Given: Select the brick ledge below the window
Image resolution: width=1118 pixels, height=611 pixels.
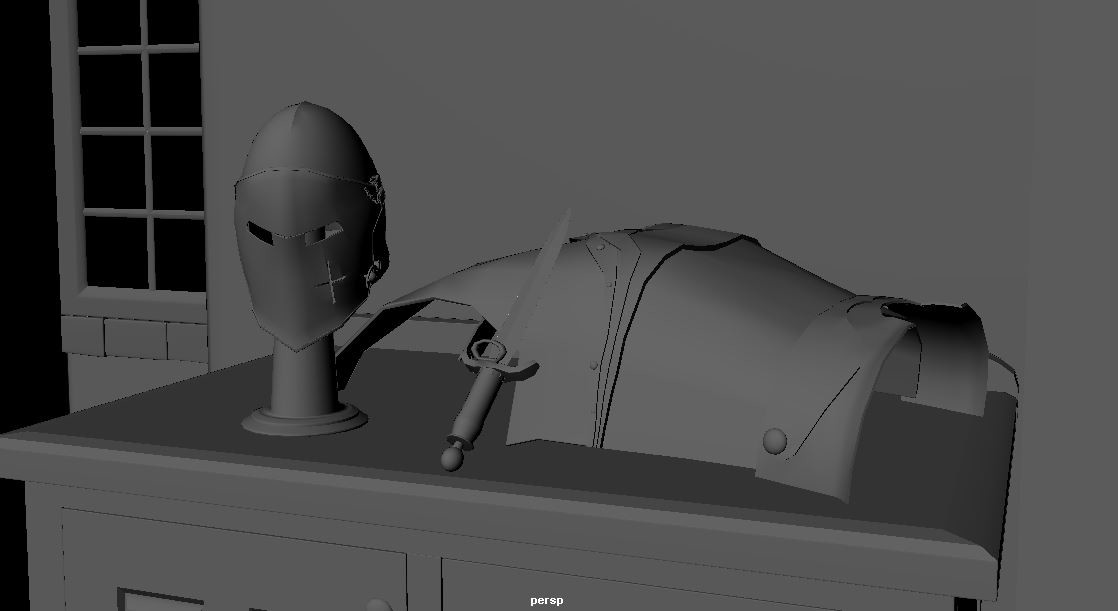Looking at the screenshot, I should (x=135, y=337).
